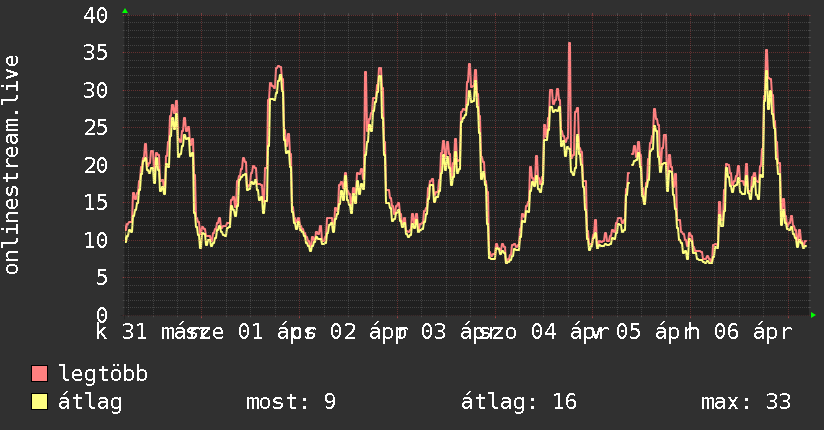Image resolution: width=824 pixels, height=430 pixels.
Task: Click the pink legtöbb legend swatch
Action: click(x=39, y=373)
